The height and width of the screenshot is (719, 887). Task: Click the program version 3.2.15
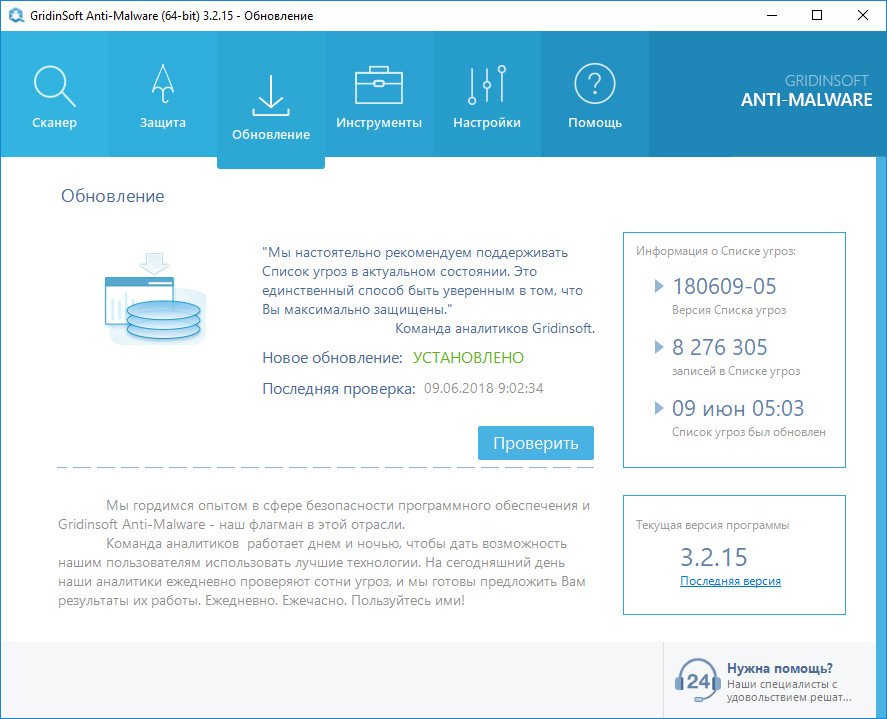click(713, 557)
